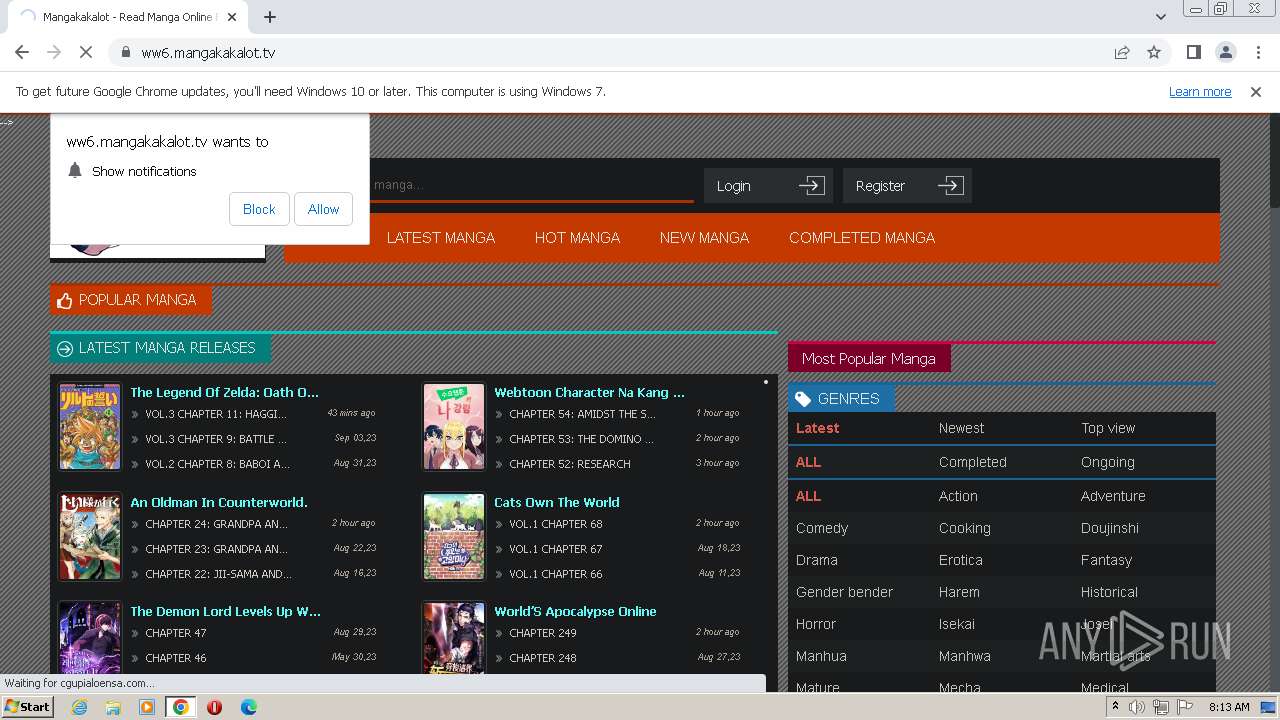The image size is (1280, 720).
Task: Focus the Search manga input field
Action: pyautogui.click(x=530, y=185)
